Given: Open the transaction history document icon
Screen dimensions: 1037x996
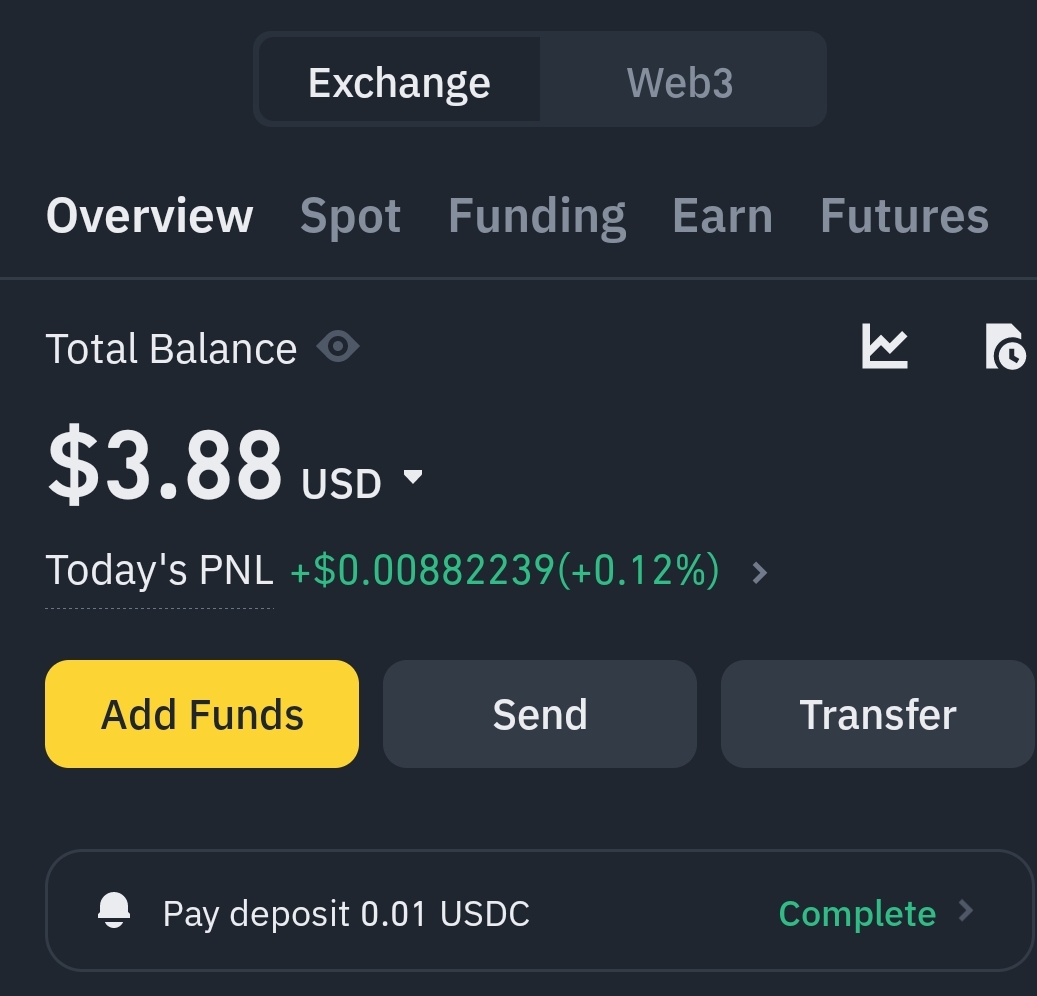Looking at the screenshot, I should (1005, 346).
